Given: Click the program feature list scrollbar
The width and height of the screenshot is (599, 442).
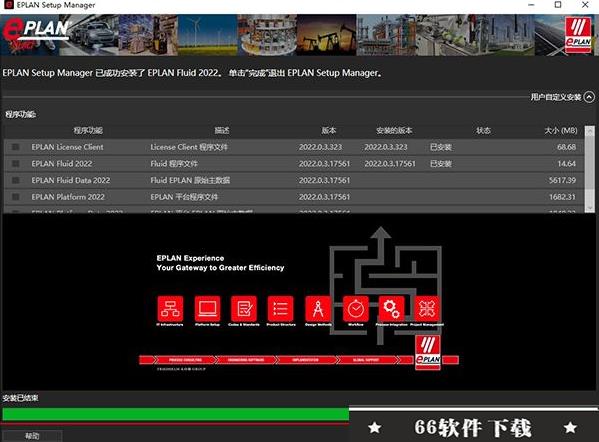Looking at the screenshot, I should (x=590, y=164).
